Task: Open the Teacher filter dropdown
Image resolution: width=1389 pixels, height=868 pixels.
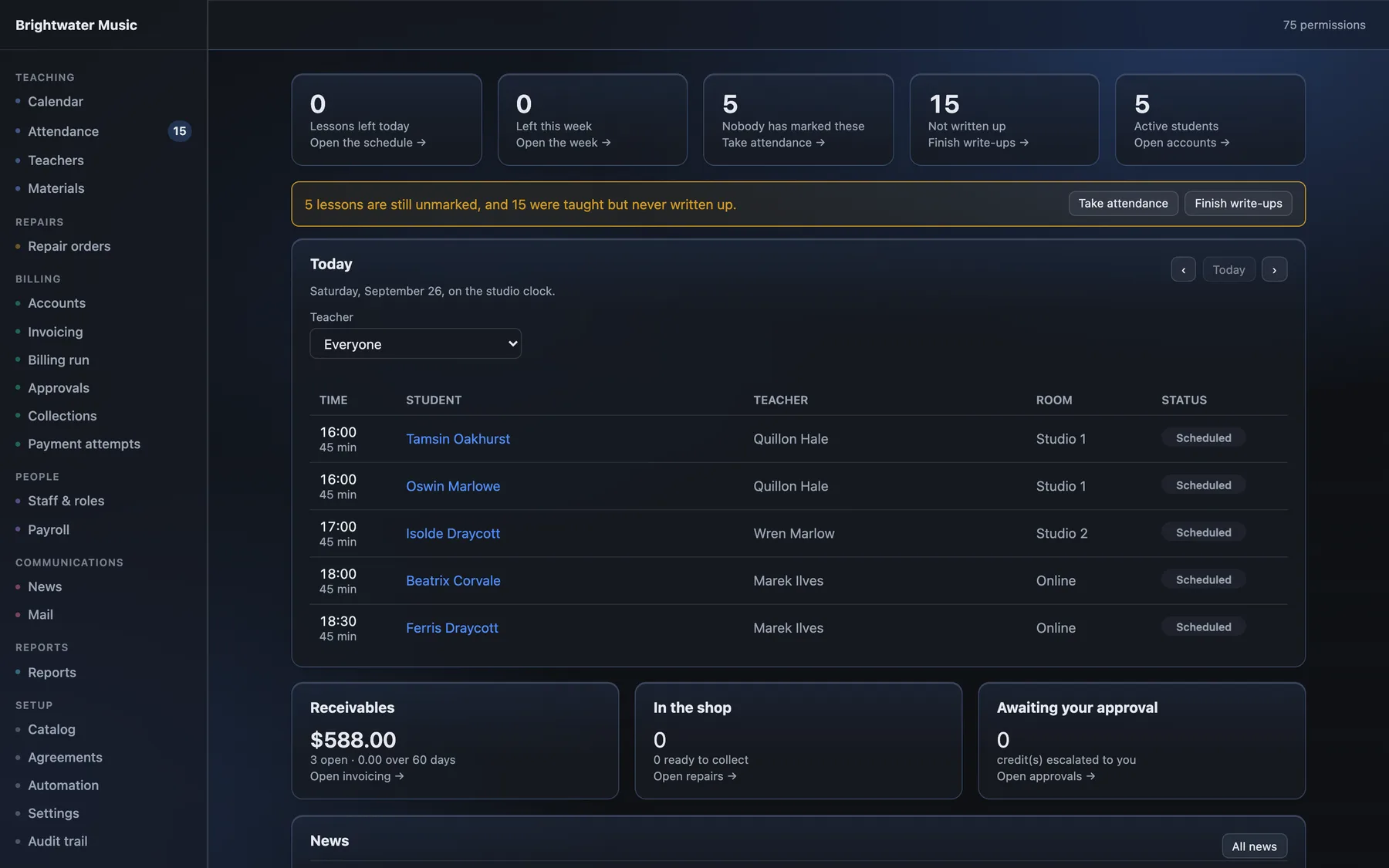Action: (x=415, y=343)
